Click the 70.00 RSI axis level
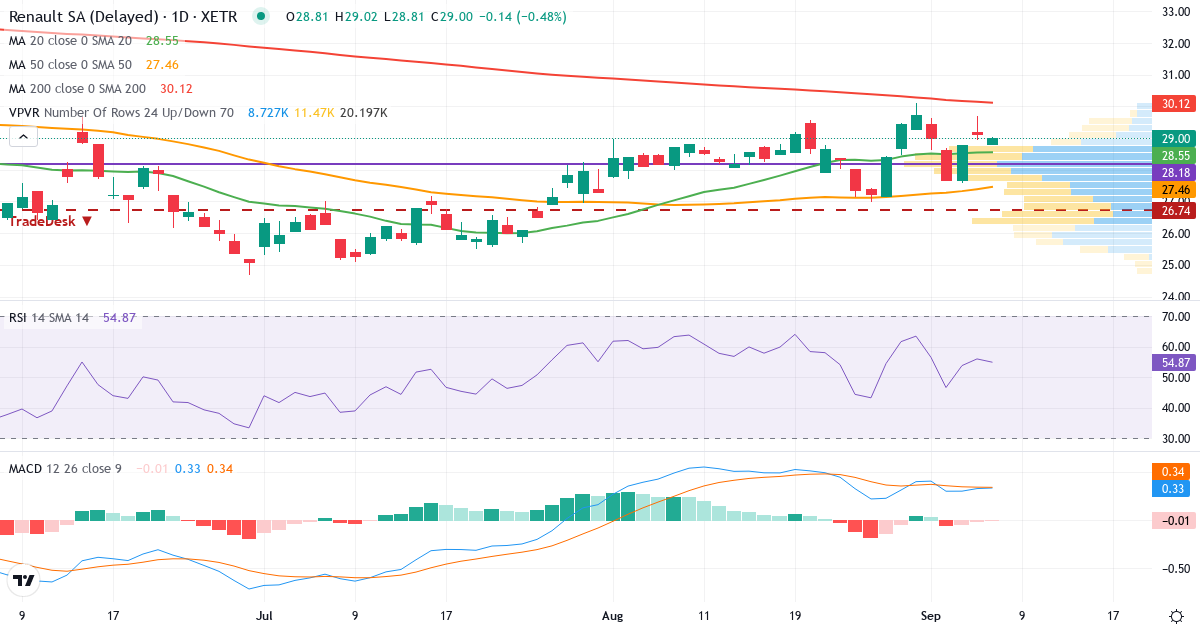Screen dimensions: 1200x630 click(x=1174, y=316)
